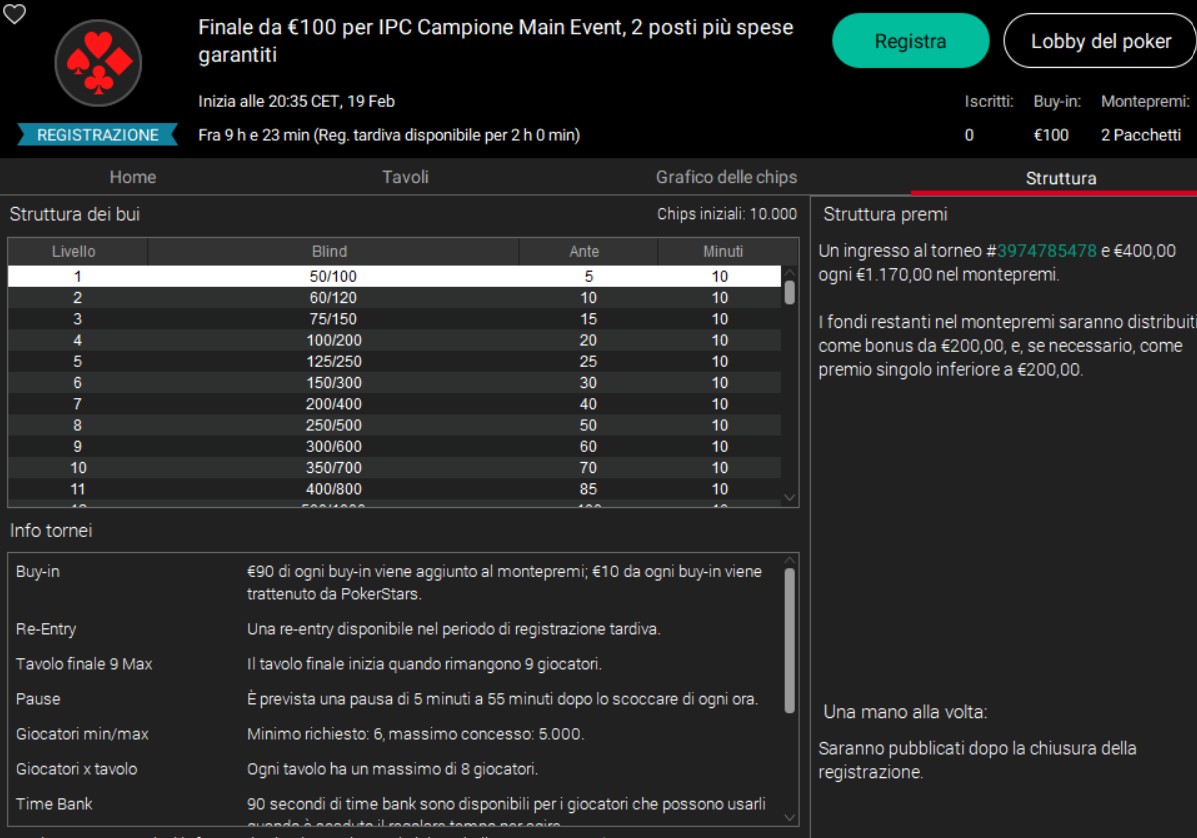Click the blind table scroll-down arrow

790,497
